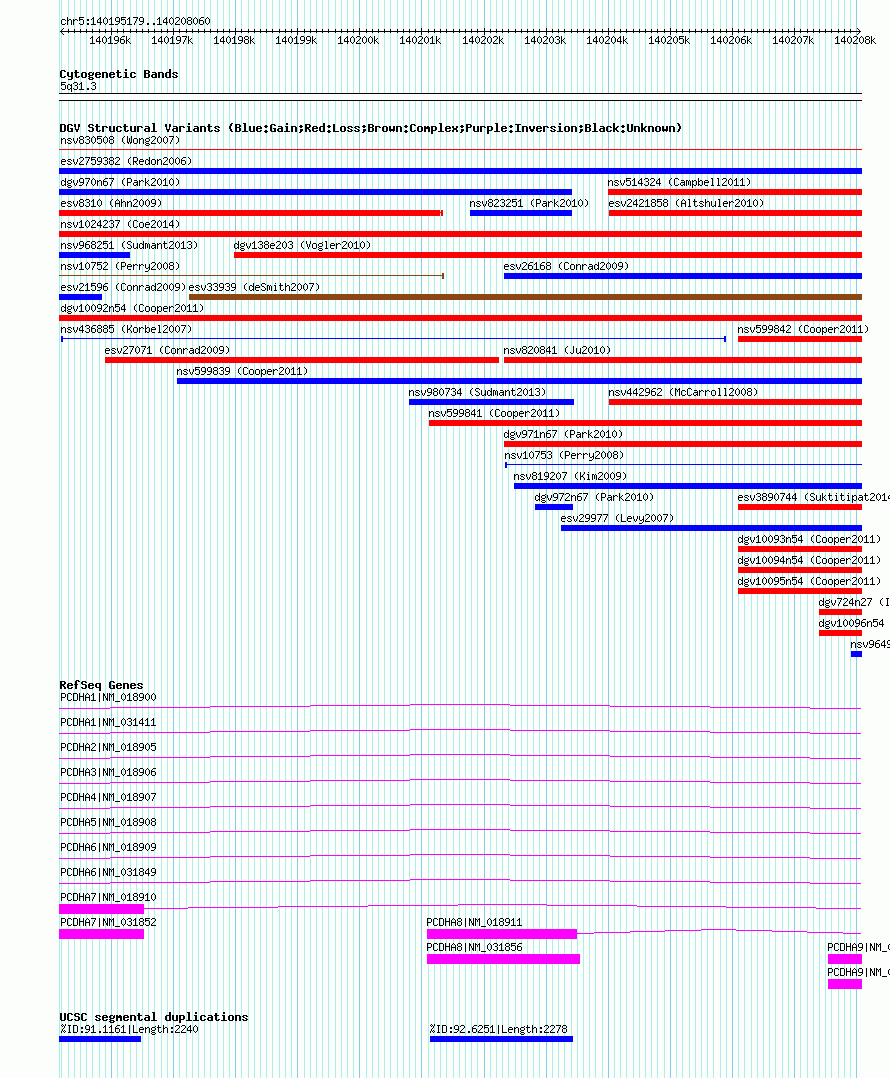Select PCDHA2|NM_018905 gene label
890x1078 pixels.
108,747
